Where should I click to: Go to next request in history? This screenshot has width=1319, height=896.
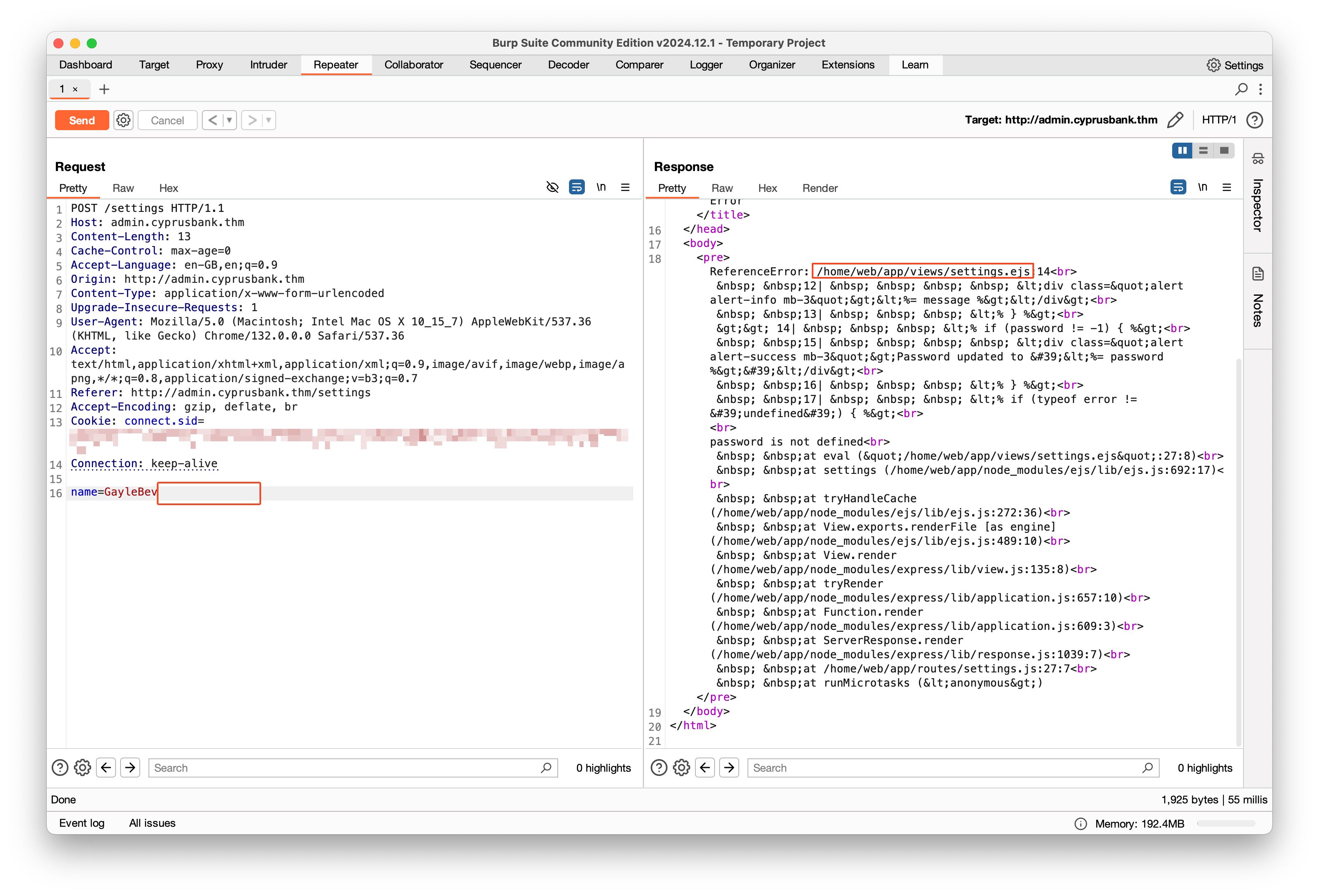(x=252, y=120)
